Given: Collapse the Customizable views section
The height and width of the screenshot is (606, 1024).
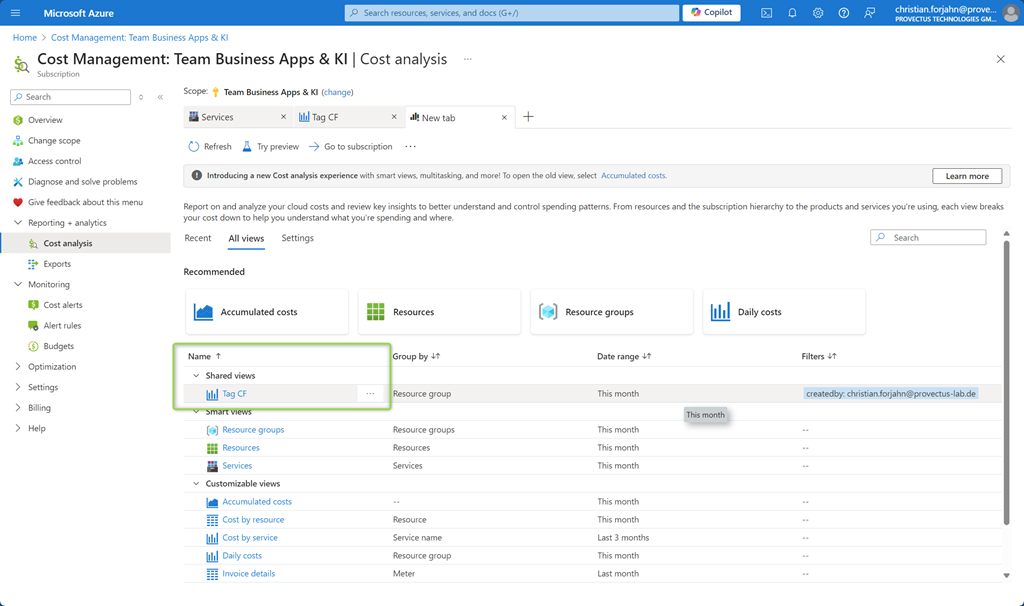Looking at the screenshot, I should [x=196, y=484].
